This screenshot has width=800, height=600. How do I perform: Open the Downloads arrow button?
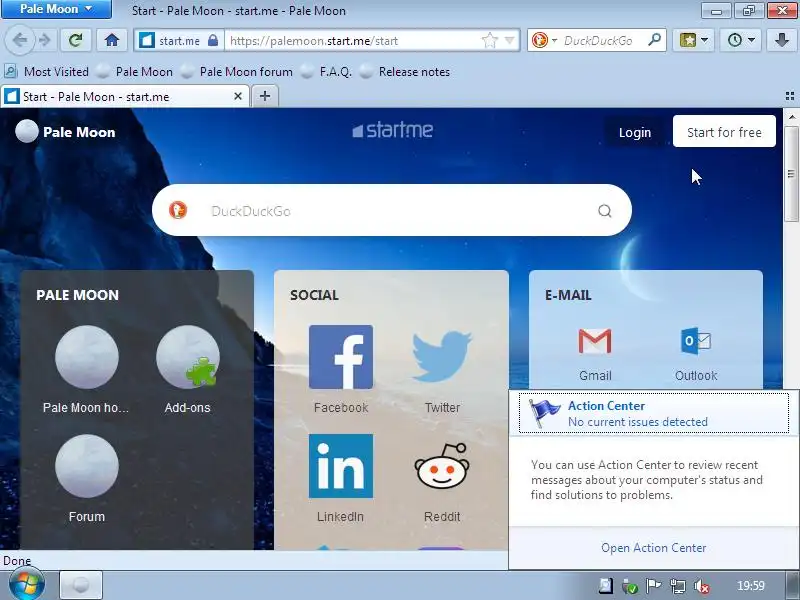[x=781, y=40]
